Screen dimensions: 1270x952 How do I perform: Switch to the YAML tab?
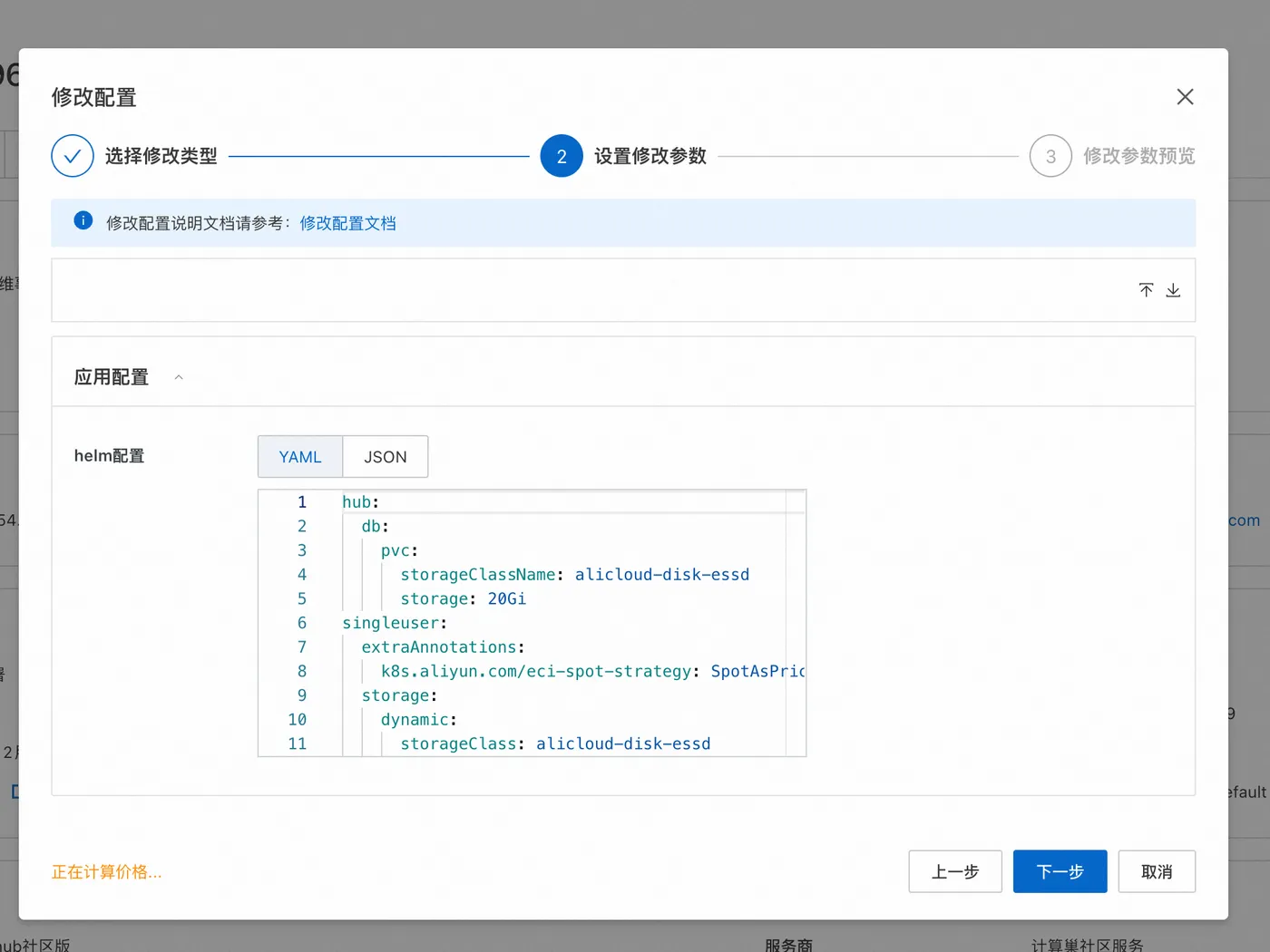(300, 457)
